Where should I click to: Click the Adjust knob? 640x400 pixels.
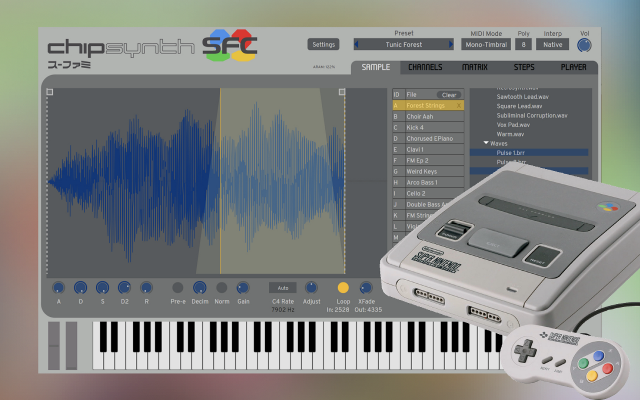311,288
